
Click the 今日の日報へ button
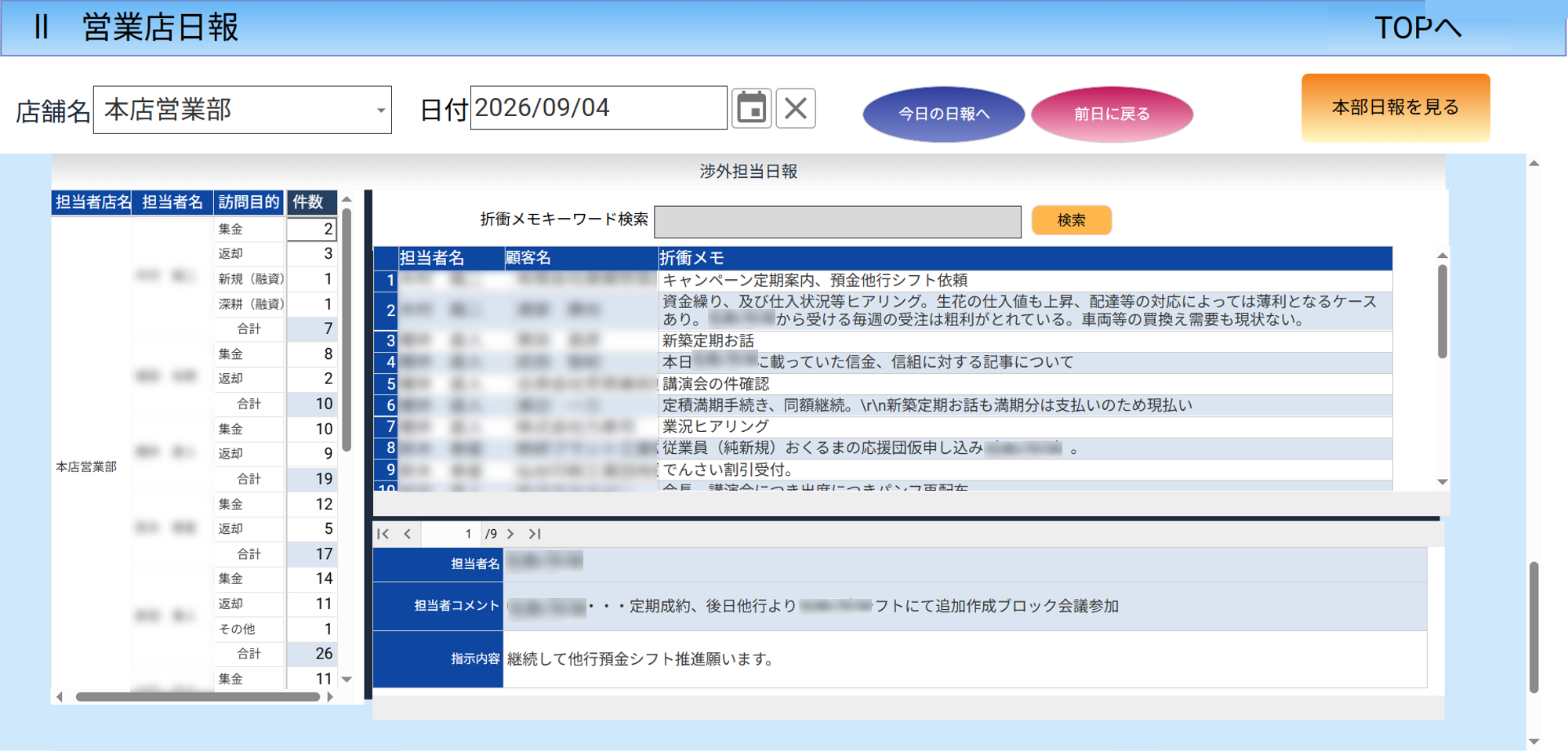click(944, 114)
